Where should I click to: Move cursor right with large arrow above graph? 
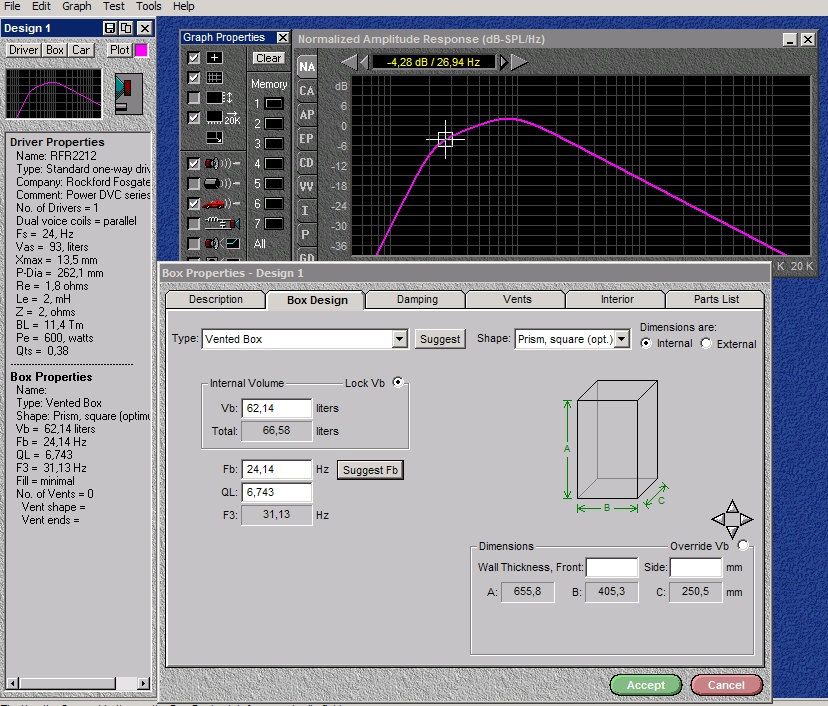tap(520, 62)
